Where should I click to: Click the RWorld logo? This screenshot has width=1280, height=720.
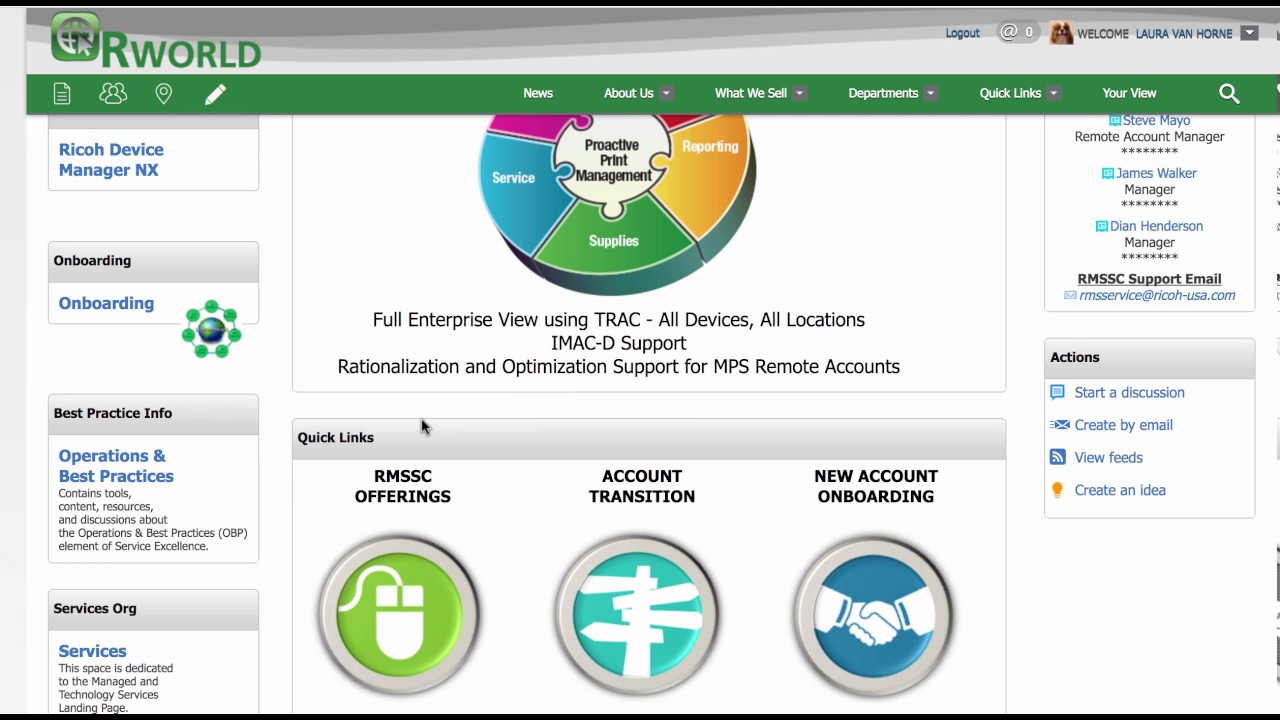click(155, 42)
